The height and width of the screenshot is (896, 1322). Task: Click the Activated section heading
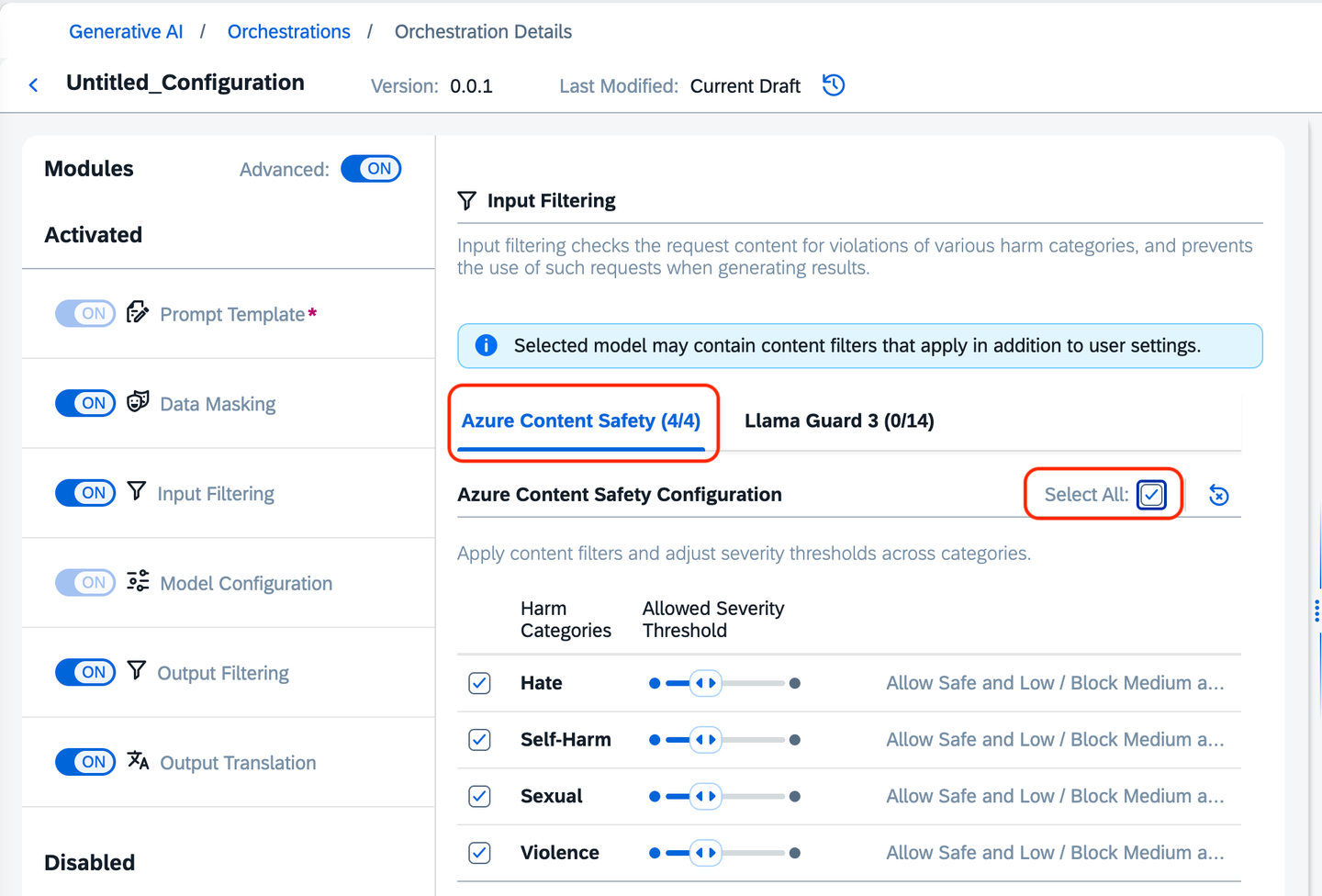(x=94, y=235)
